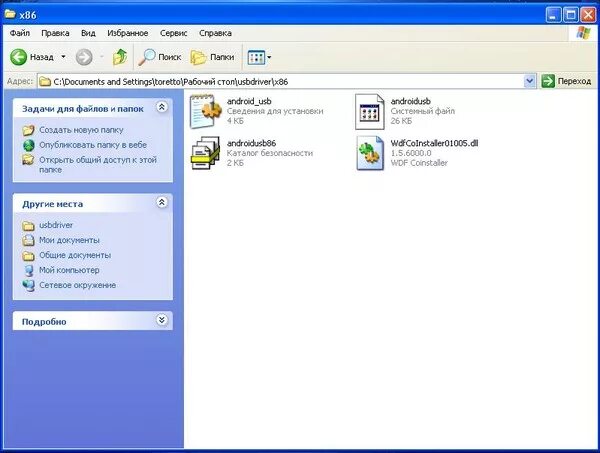
Task: Click Открыть общий доступ к этой папке link
Action: [98, 165]
